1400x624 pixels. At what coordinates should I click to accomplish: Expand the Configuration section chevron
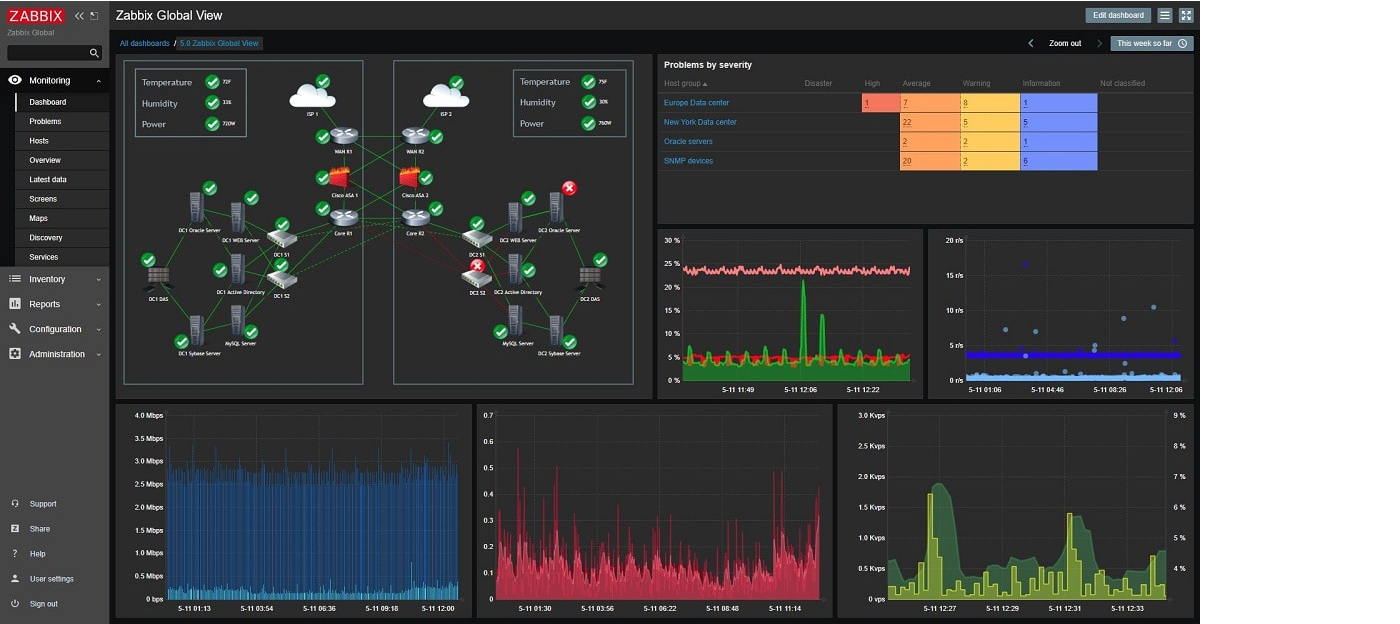pyautogui.click(x=98, y=330)
